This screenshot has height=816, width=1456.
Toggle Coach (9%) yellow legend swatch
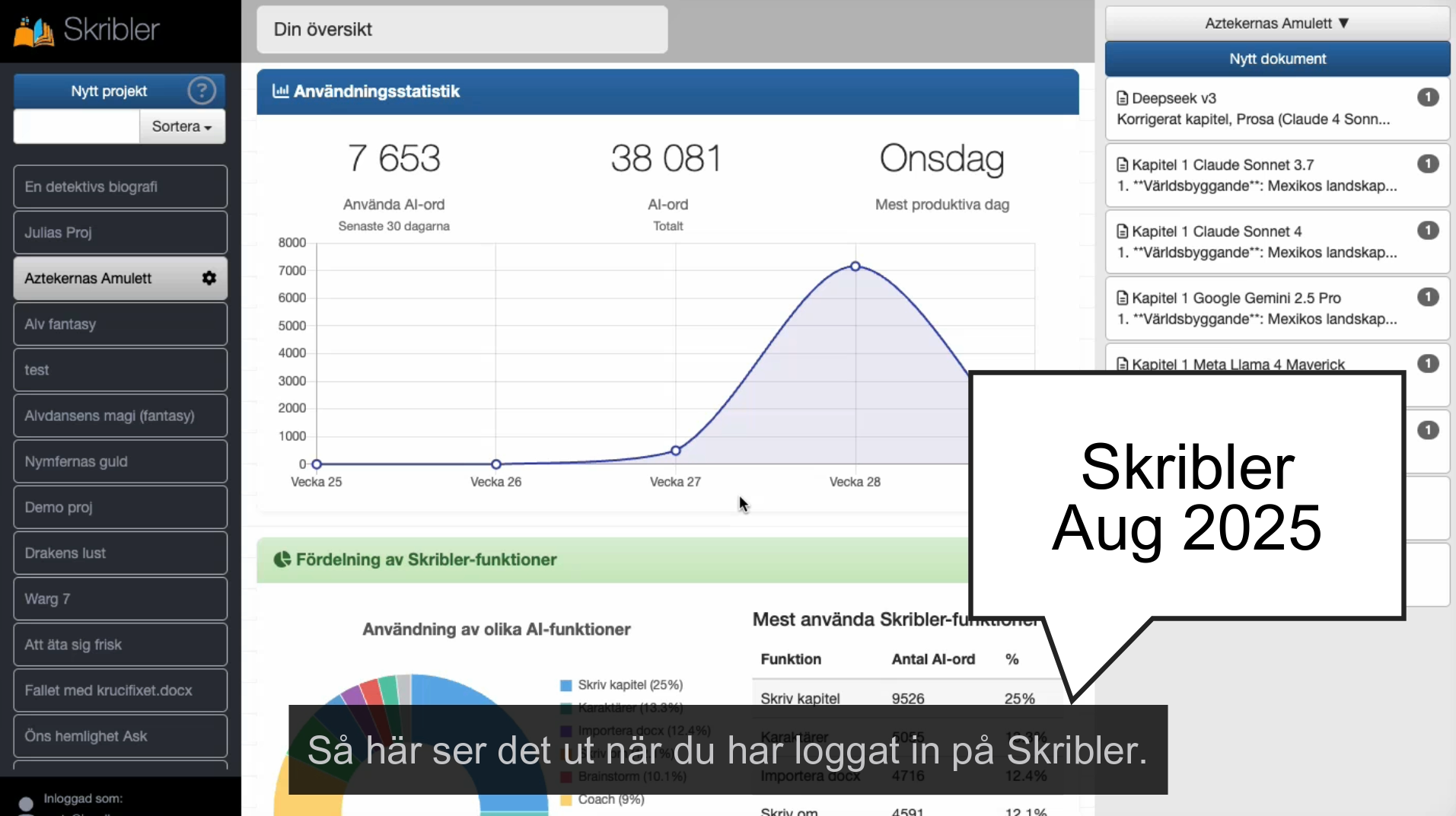[566, 799]
